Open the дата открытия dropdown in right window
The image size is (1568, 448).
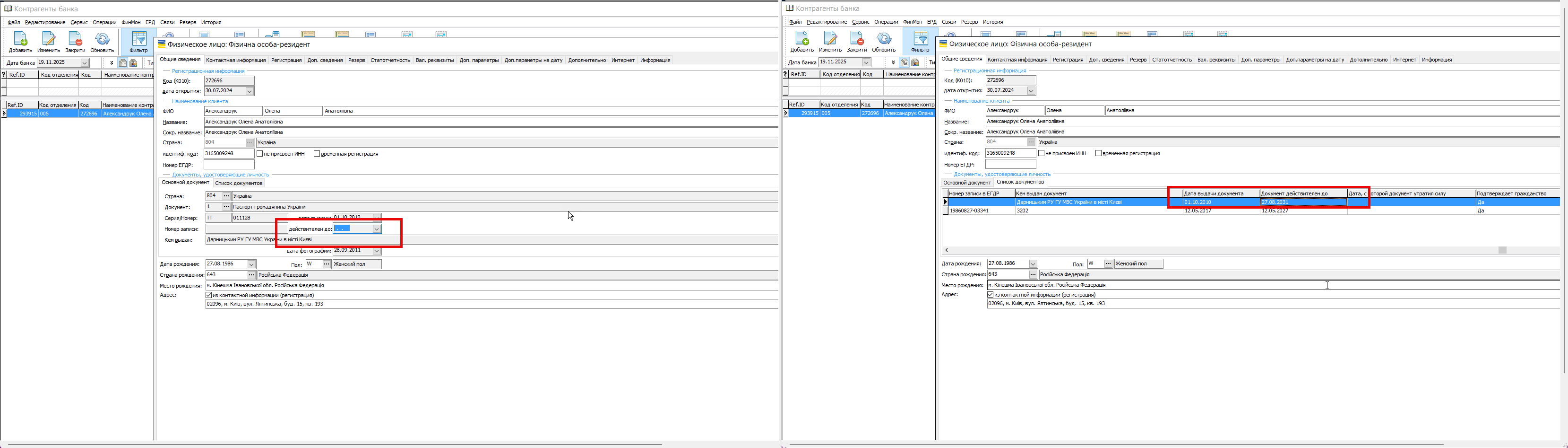1031,91
